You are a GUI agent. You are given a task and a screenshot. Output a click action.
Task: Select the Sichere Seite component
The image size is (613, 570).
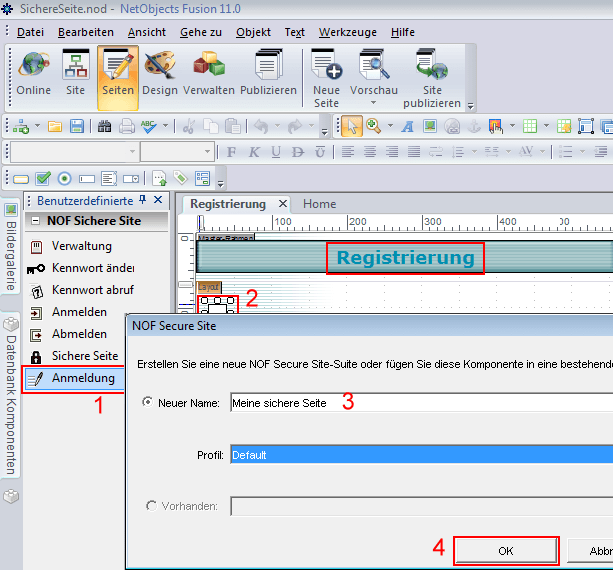click(x=76, y=356)
